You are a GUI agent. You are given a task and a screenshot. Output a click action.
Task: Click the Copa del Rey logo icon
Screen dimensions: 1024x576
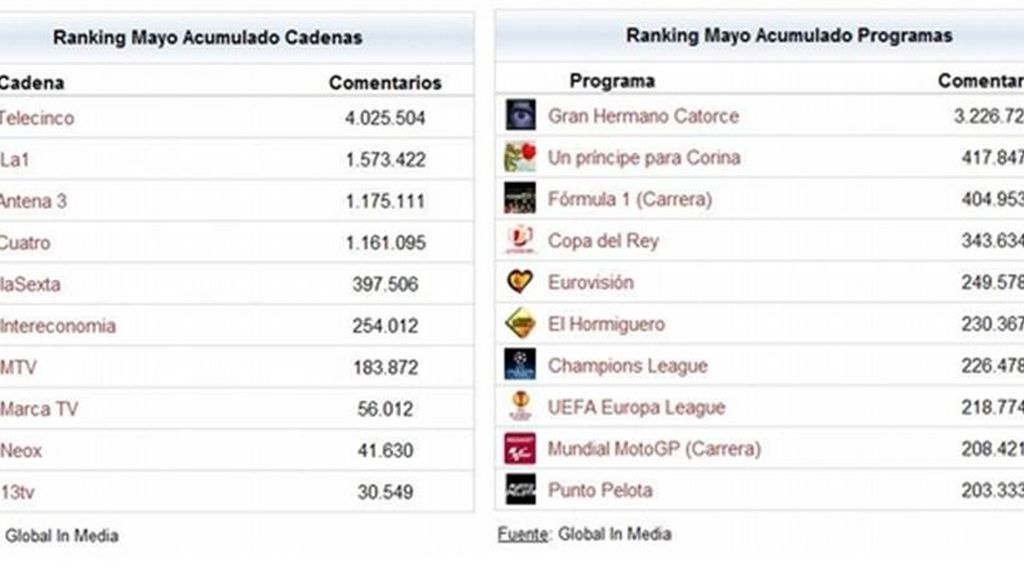(520, 240)
